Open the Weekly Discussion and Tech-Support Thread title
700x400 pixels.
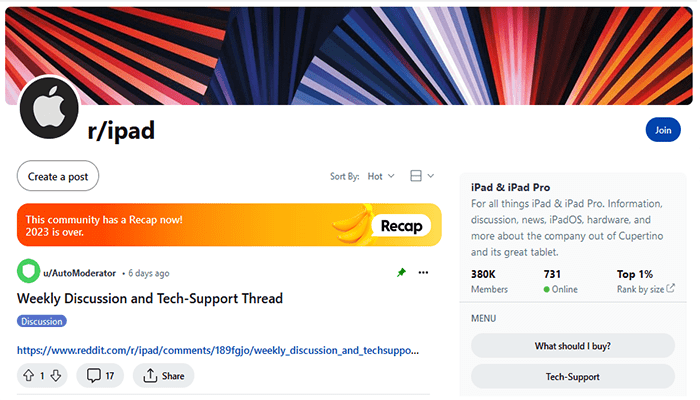pos(150,298)
